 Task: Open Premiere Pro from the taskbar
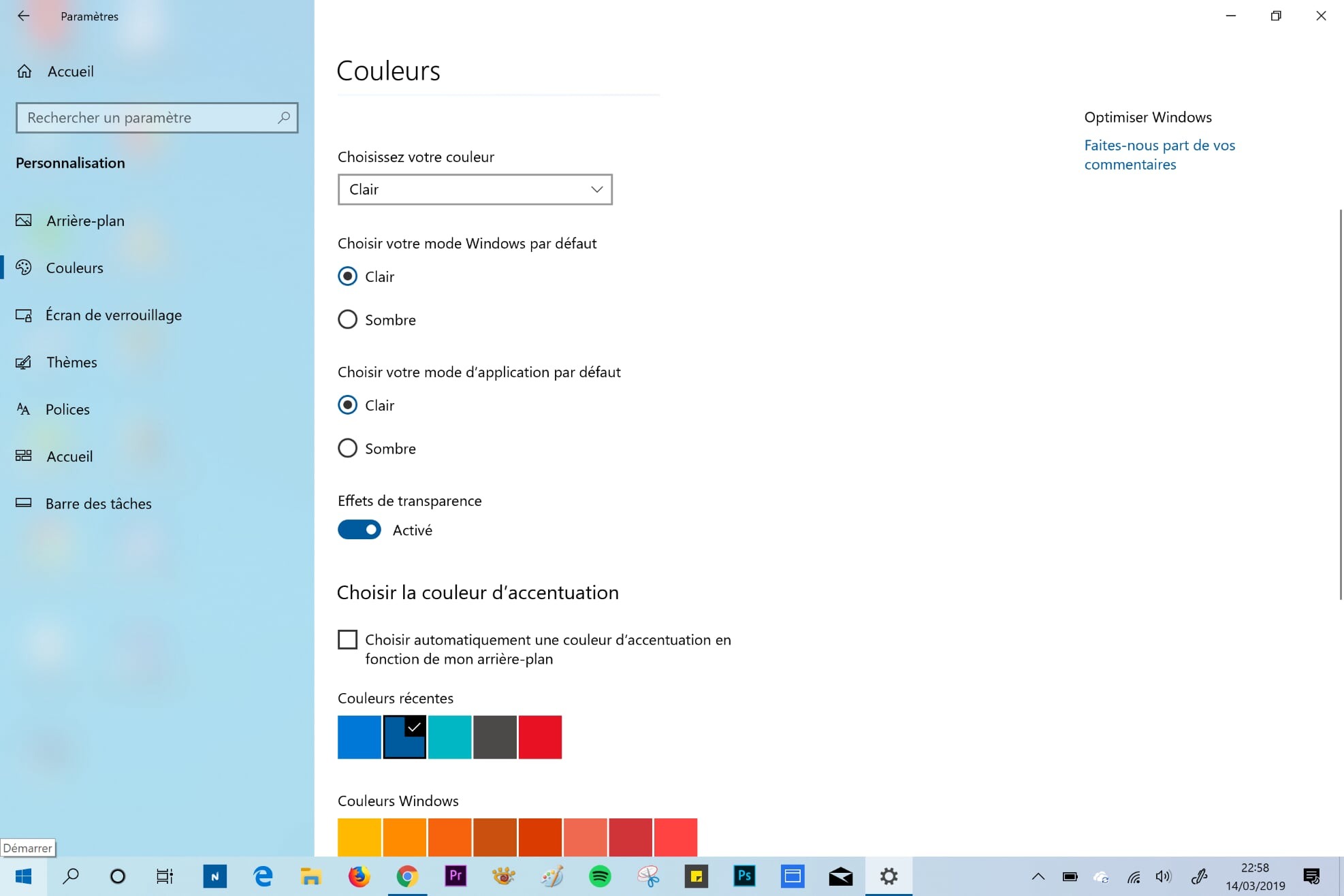coord(455,876)
